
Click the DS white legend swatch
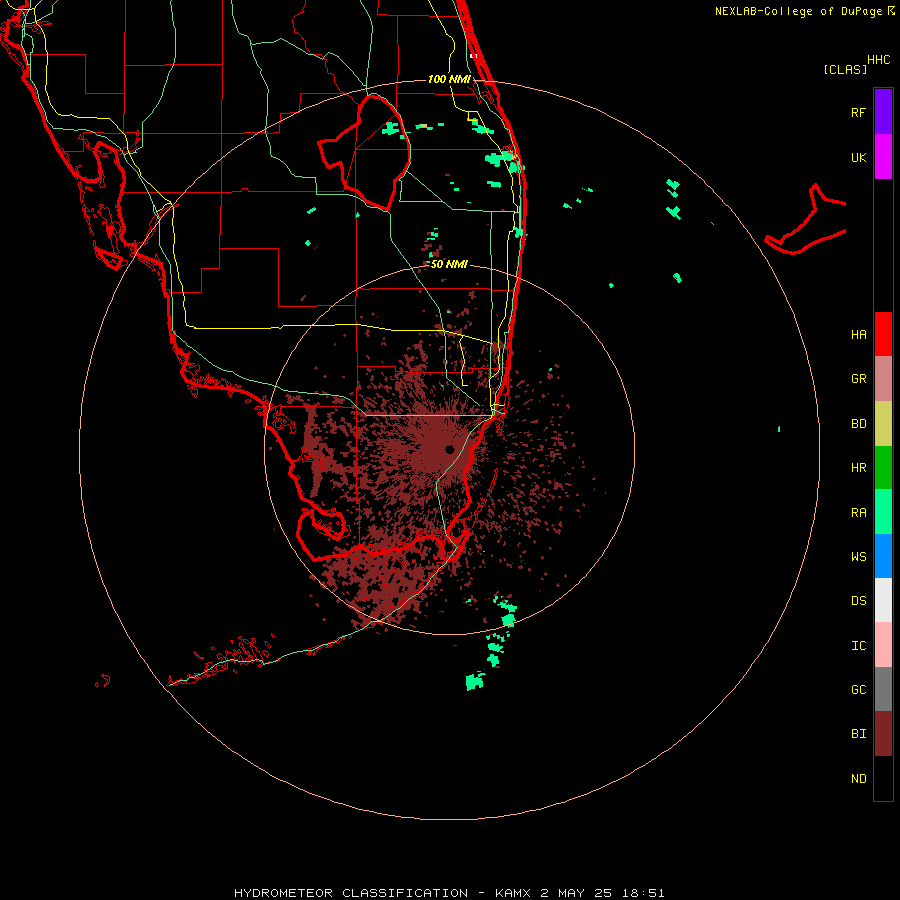(883, 600)
